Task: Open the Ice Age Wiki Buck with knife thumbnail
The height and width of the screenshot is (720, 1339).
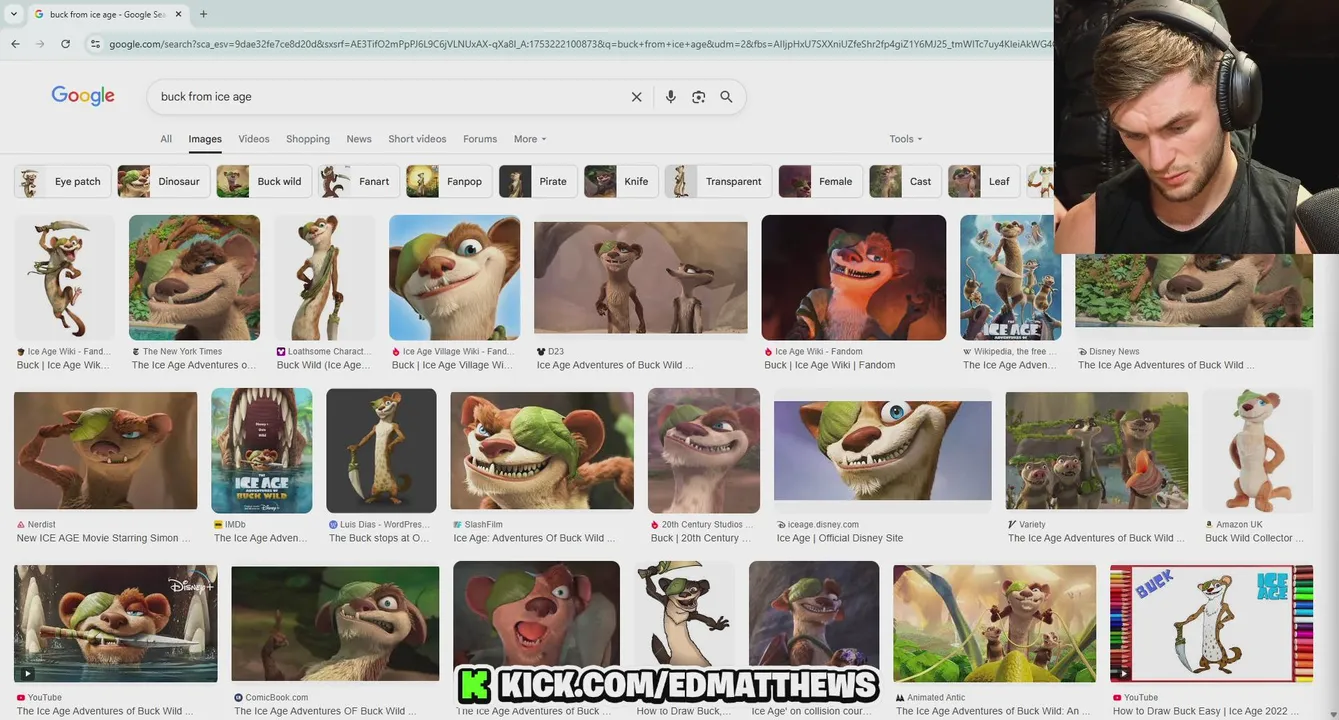Action: click(64, 278)
